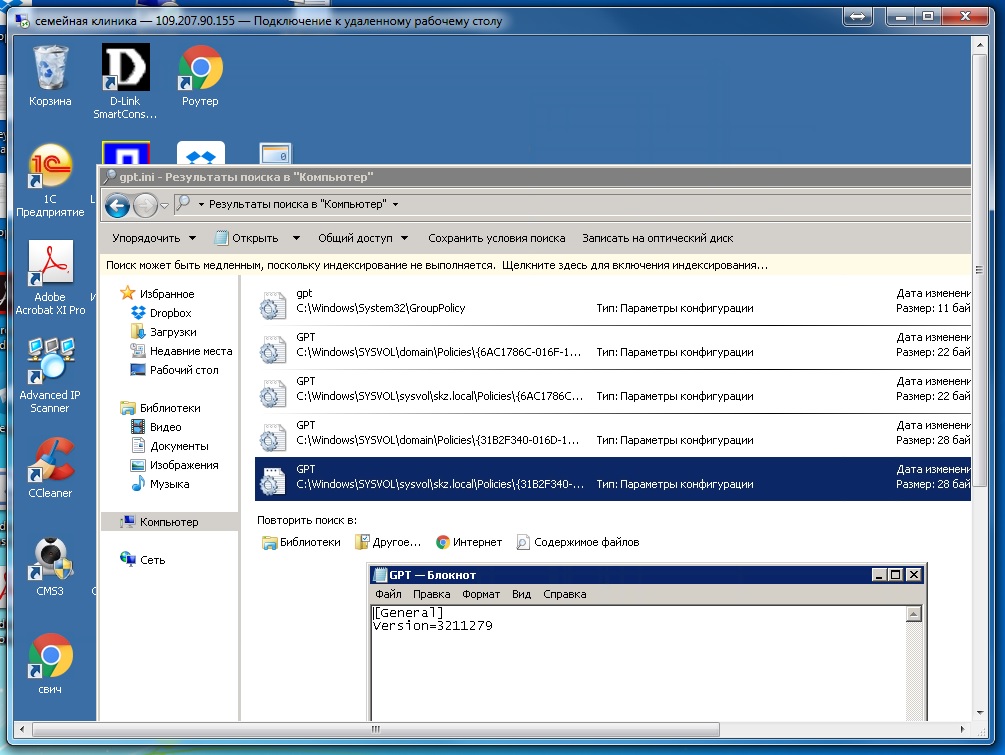
Task: Open Изображения library
Action: pos(174,465)
